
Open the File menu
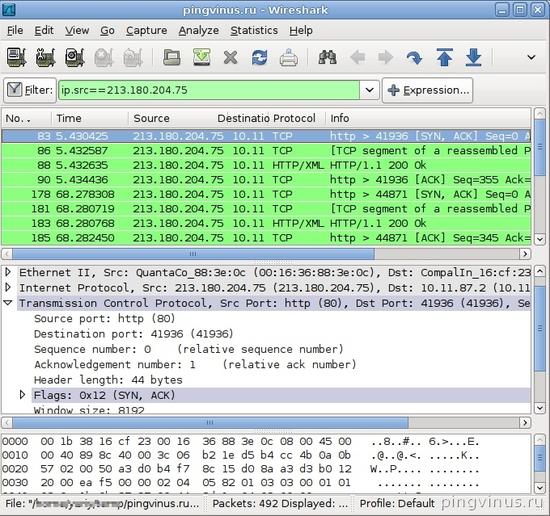15,31
